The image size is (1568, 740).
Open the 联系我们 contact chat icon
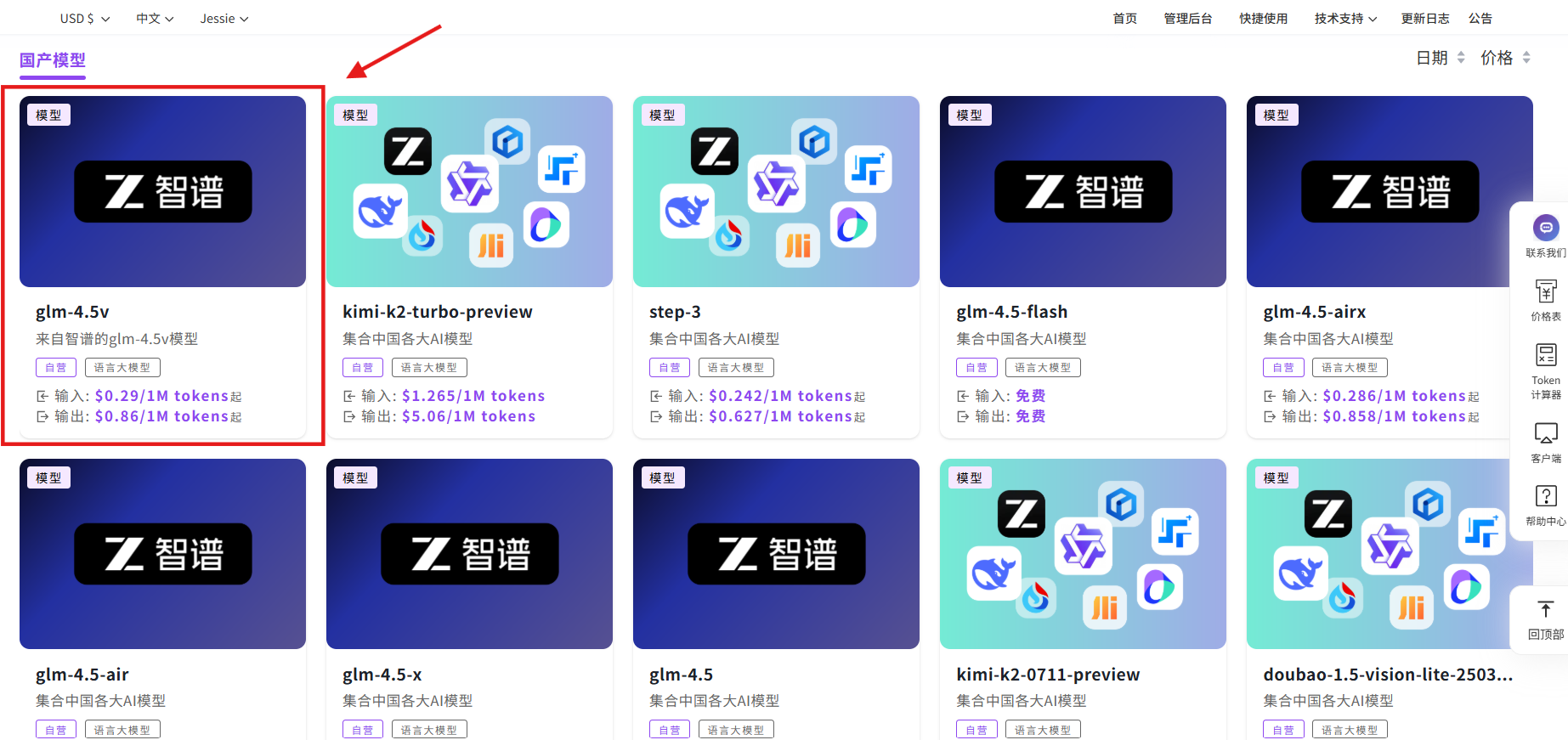pos(1545,228)
